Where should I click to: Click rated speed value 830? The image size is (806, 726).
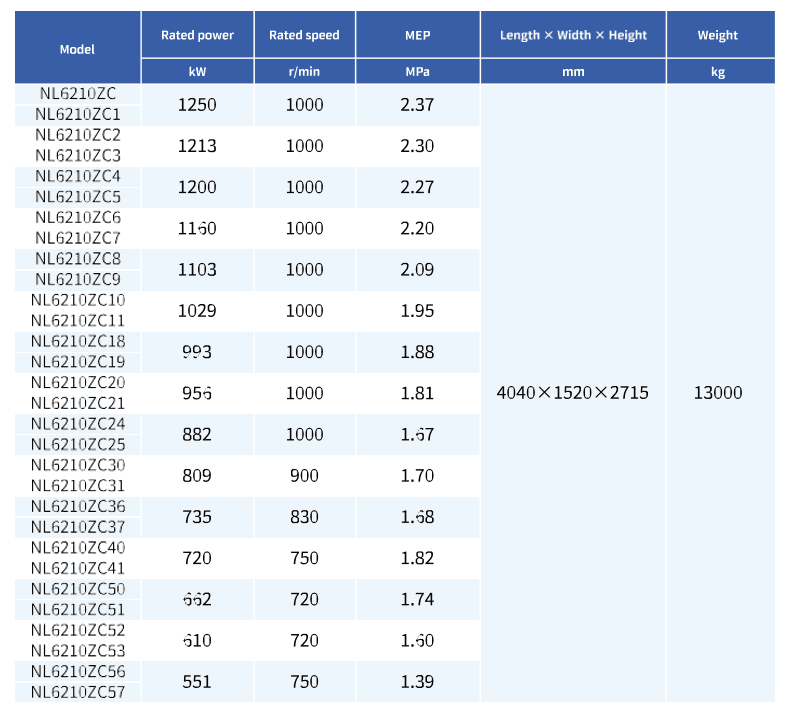pos(304,517)
